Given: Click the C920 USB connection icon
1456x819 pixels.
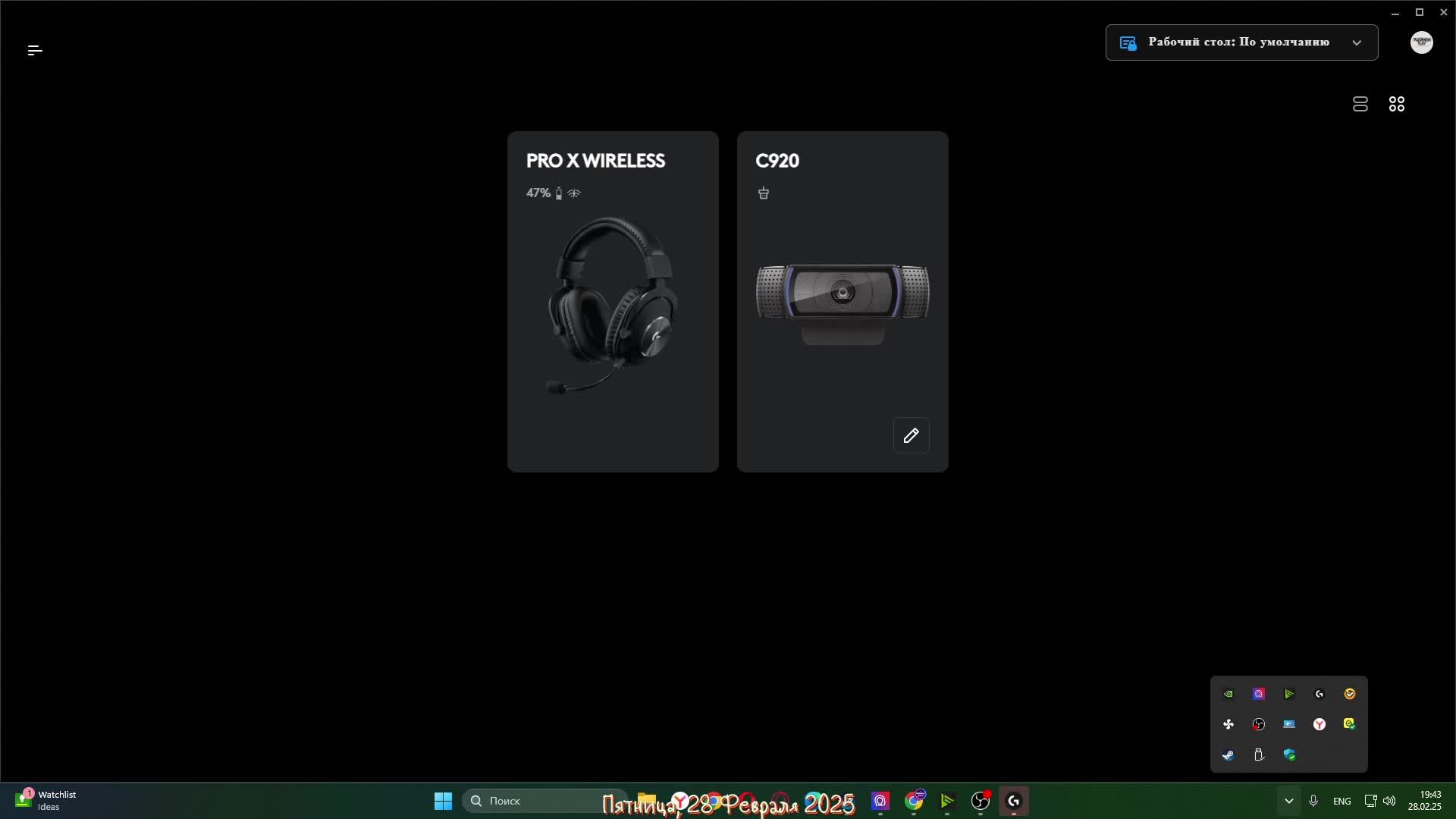Looking at the screenshot, I should 764,193.
